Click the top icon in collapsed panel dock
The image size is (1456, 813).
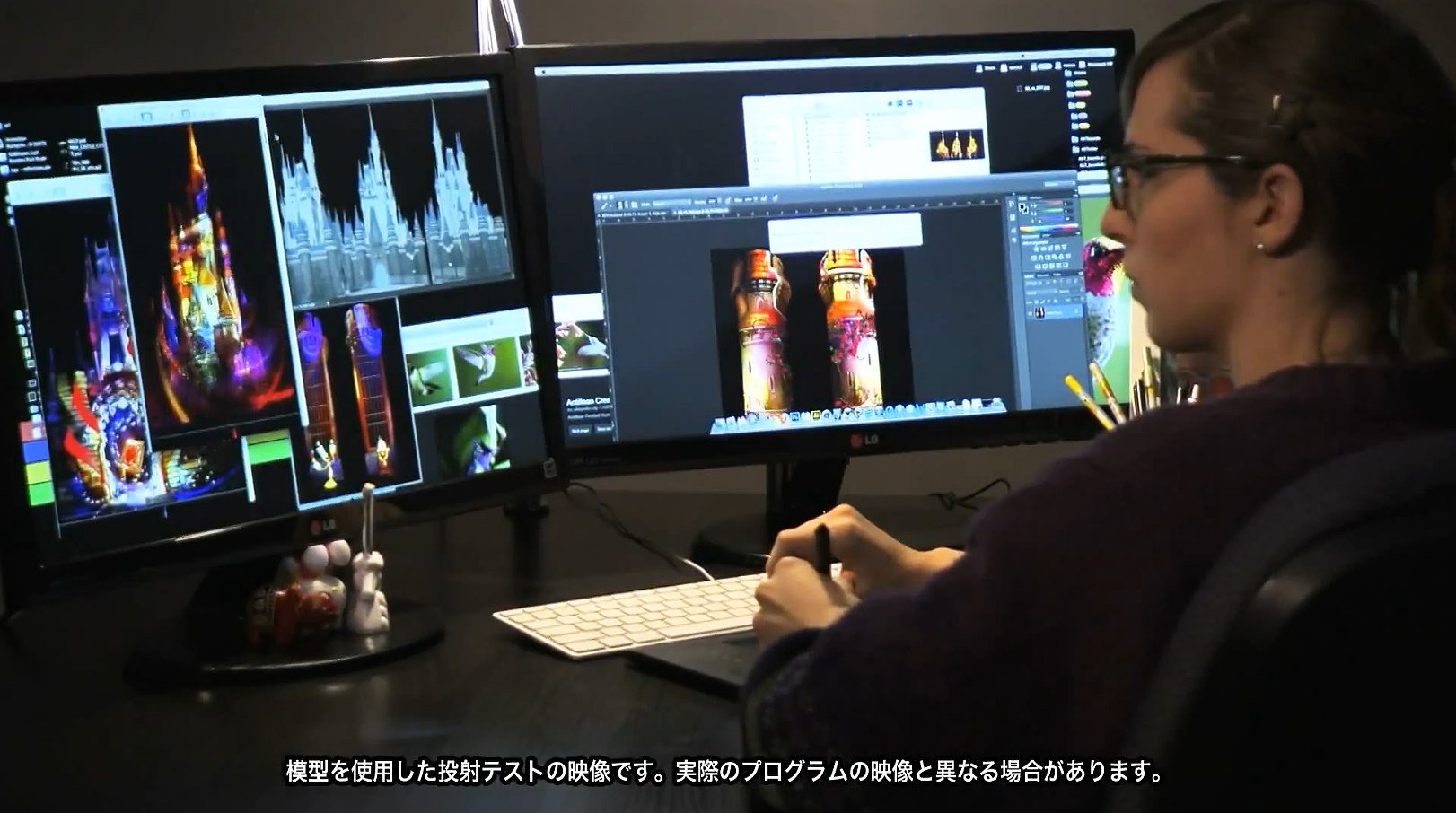(1013, 203)
